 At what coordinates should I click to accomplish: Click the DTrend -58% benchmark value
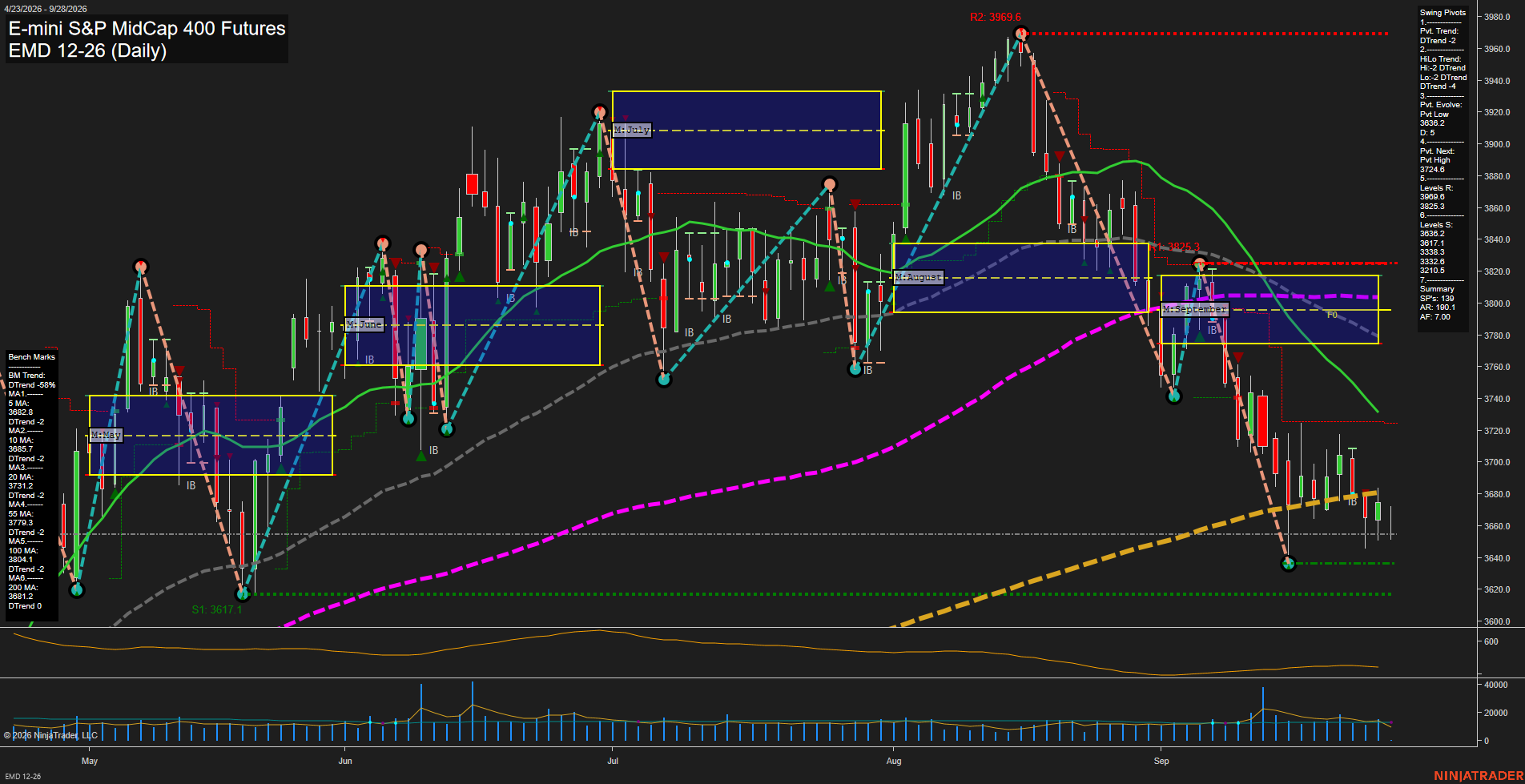[32, 385]
